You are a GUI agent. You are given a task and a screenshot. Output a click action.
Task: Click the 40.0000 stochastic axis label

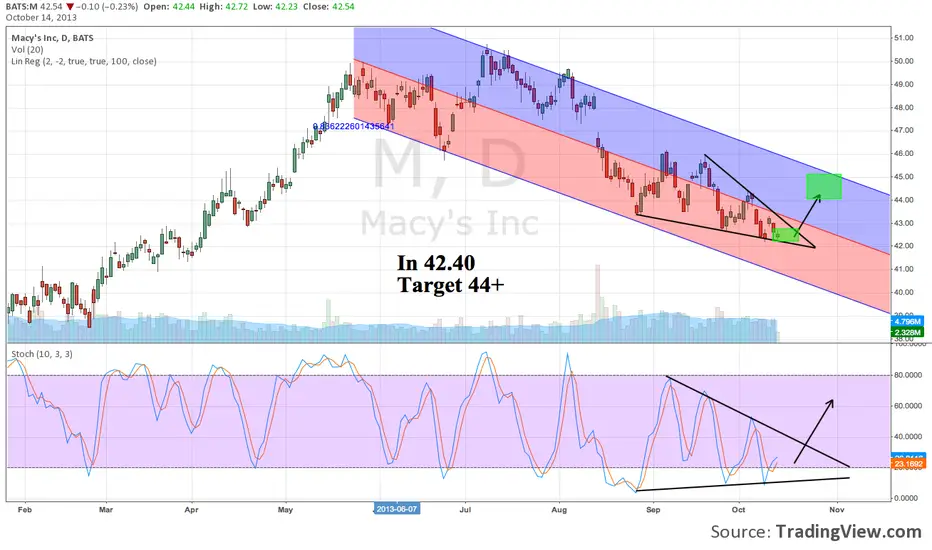[908, 436]
